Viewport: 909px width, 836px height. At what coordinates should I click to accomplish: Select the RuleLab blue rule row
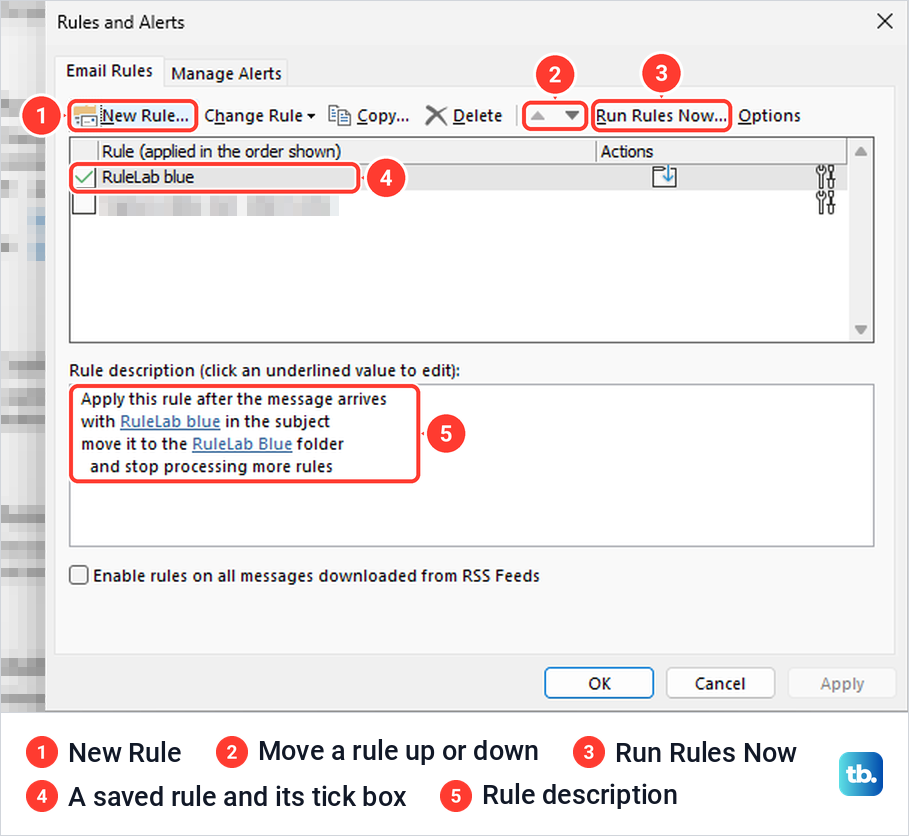[x=458, y=177]
